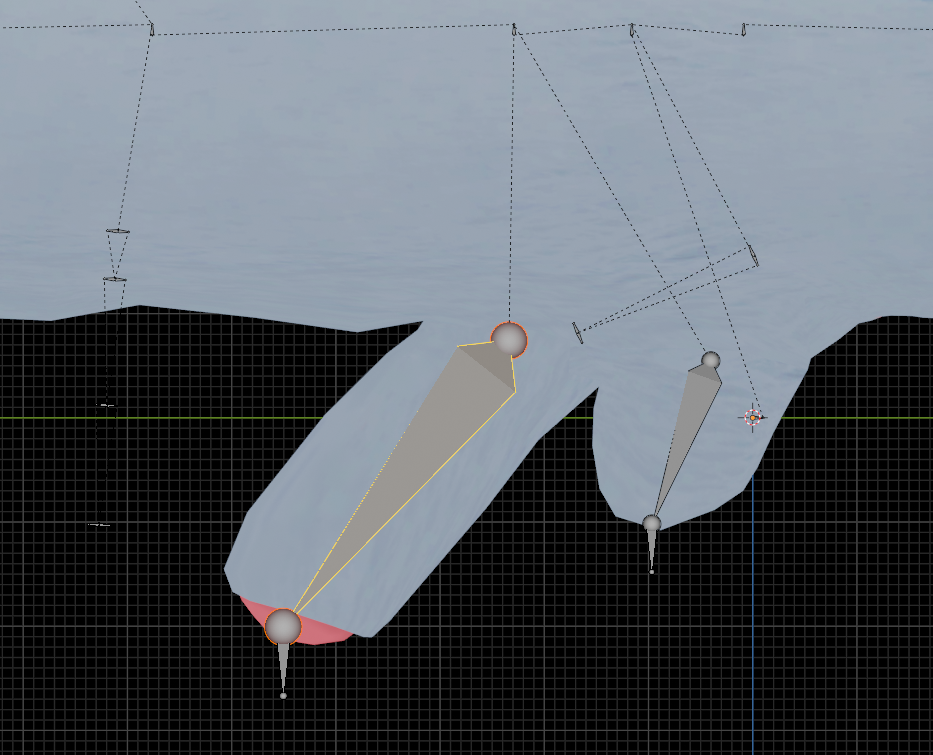Click the bottom joint sphere of the right thin bone

652,524
